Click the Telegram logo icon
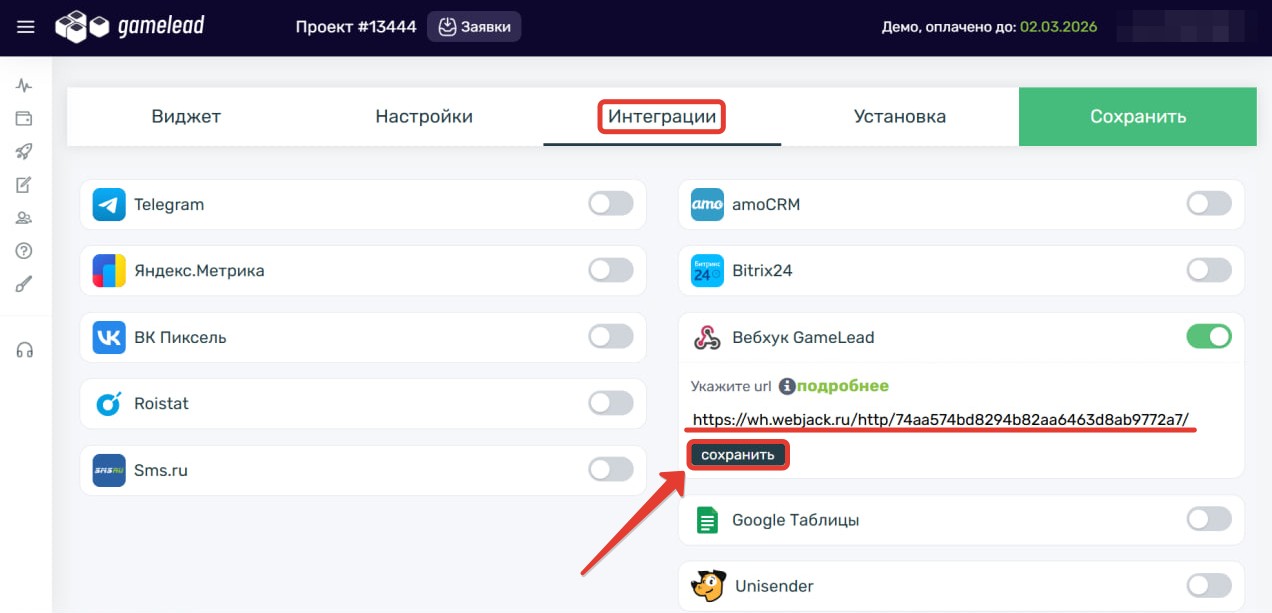The image size is (1272, 613). point(109,204)
